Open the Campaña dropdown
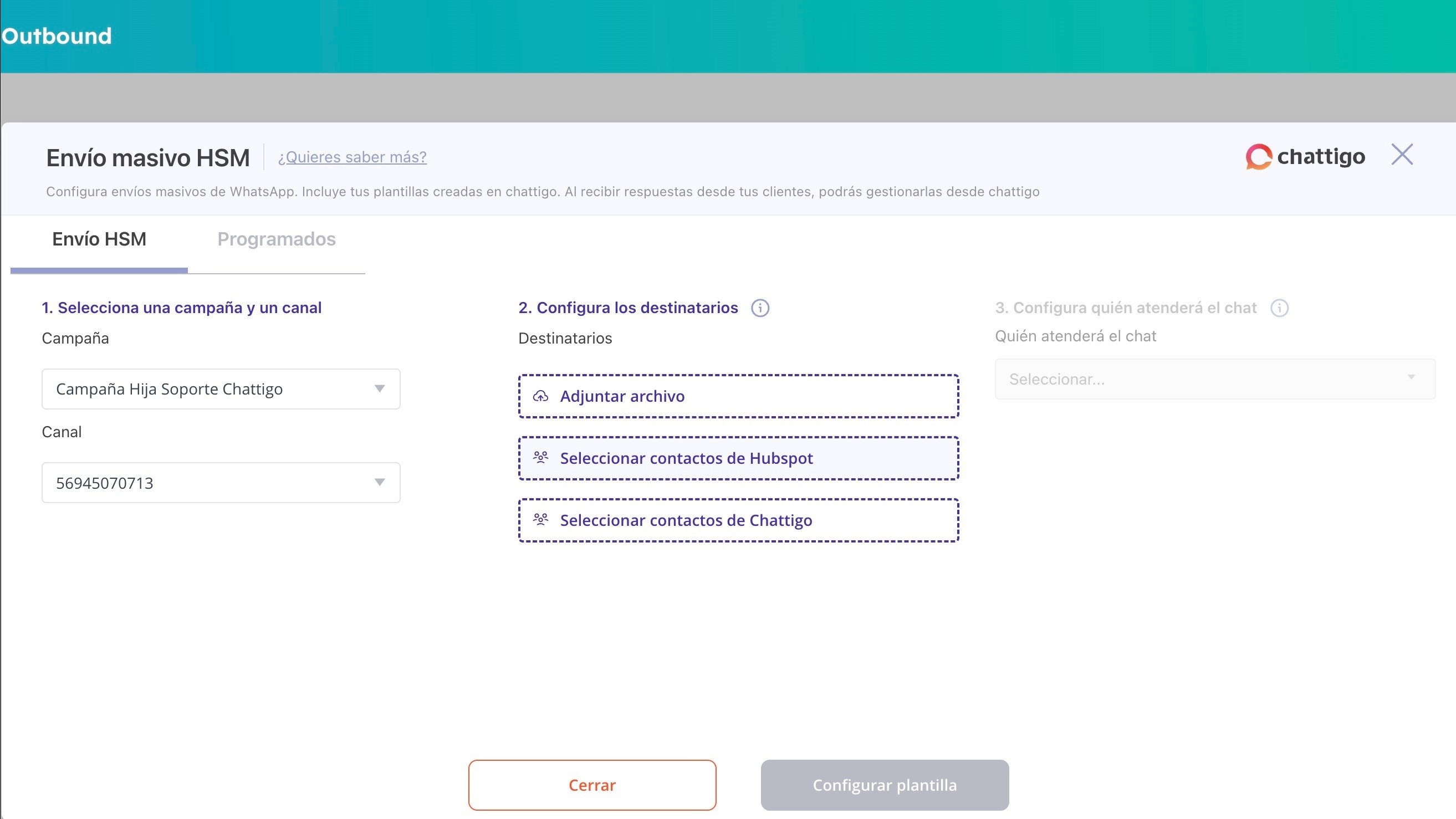The width and height of the screenshot is (1456, 819). tap(221, 389)
